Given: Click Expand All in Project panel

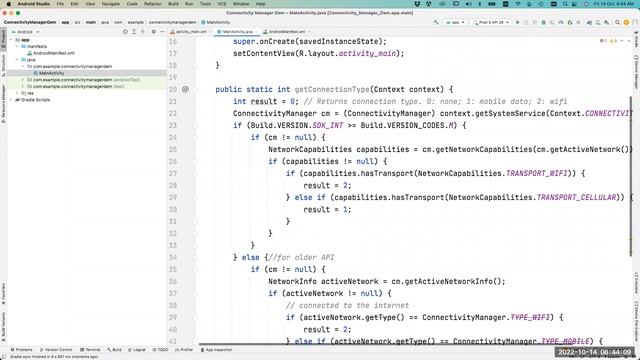Looking at the screenshot, I should pos(134,31).
